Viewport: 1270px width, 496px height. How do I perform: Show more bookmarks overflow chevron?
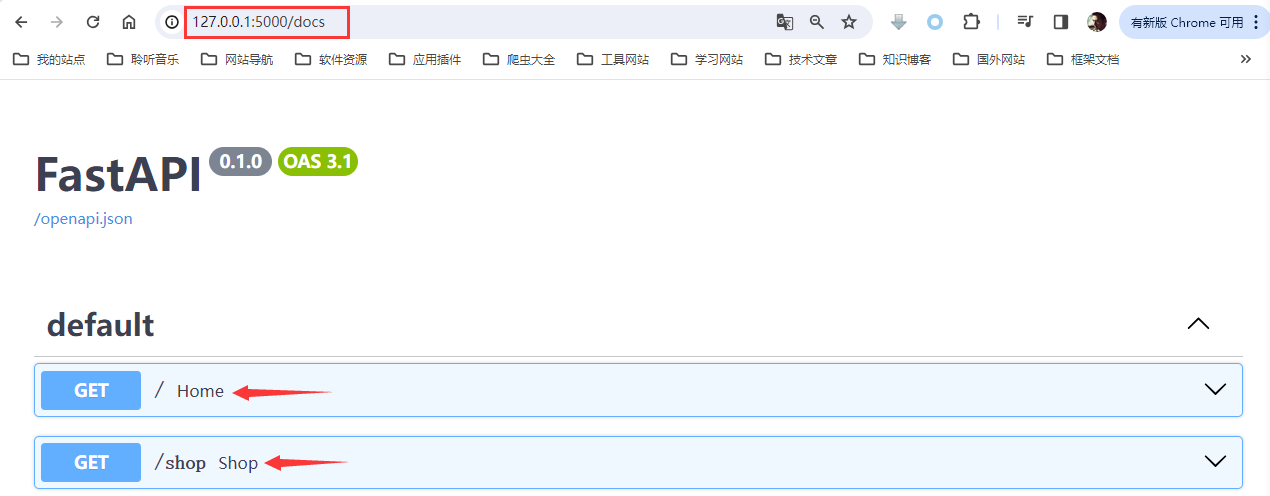coord(1245,59)
